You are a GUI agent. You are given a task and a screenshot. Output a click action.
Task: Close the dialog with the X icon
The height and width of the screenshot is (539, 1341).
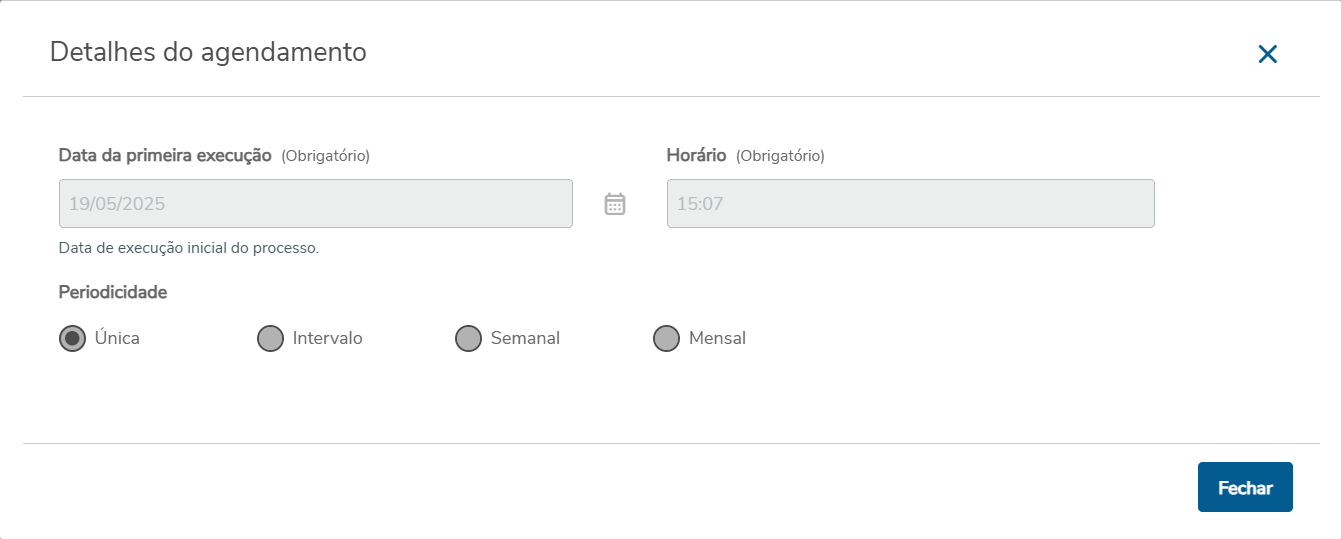click(x=1267, y=54)
